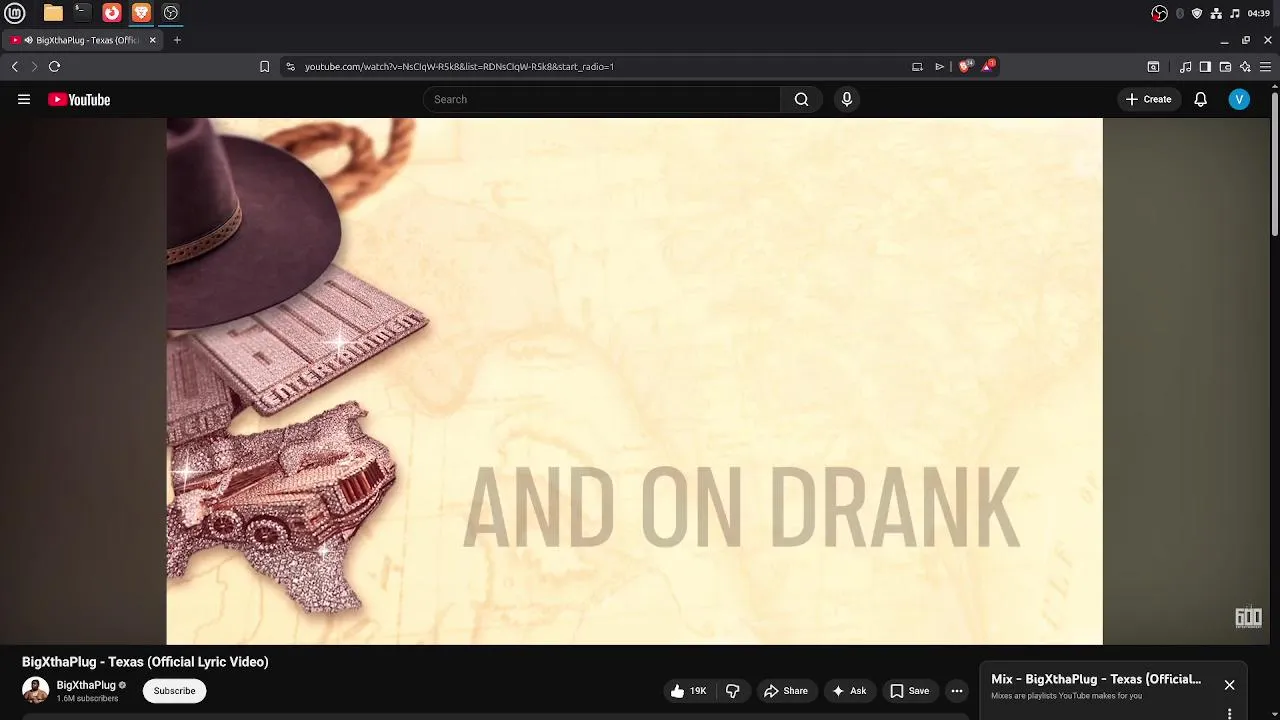Mute the tab via speaker icon
The width and height of the screenshot is (1280, 720).
[x=27, y=40]
